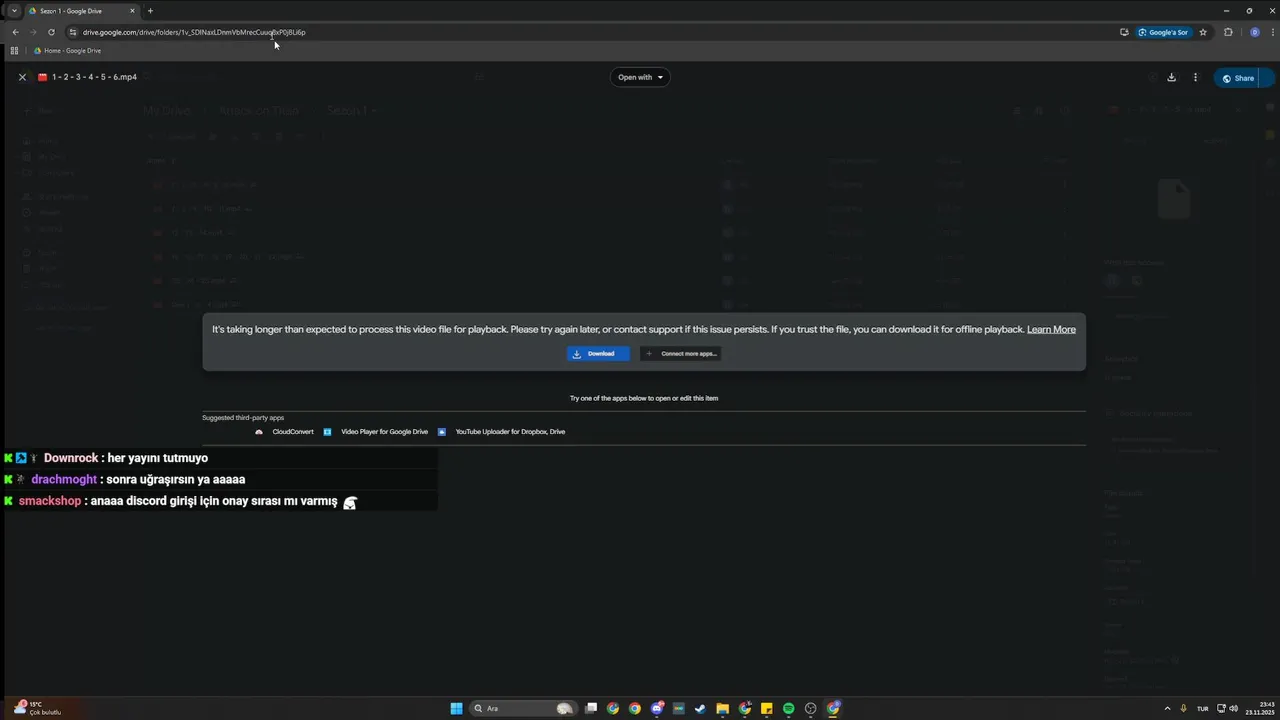The height and width of the screenshot is (720, 1280).
Task: Bookmark this page with the star icon
Action: (1203, 32)
